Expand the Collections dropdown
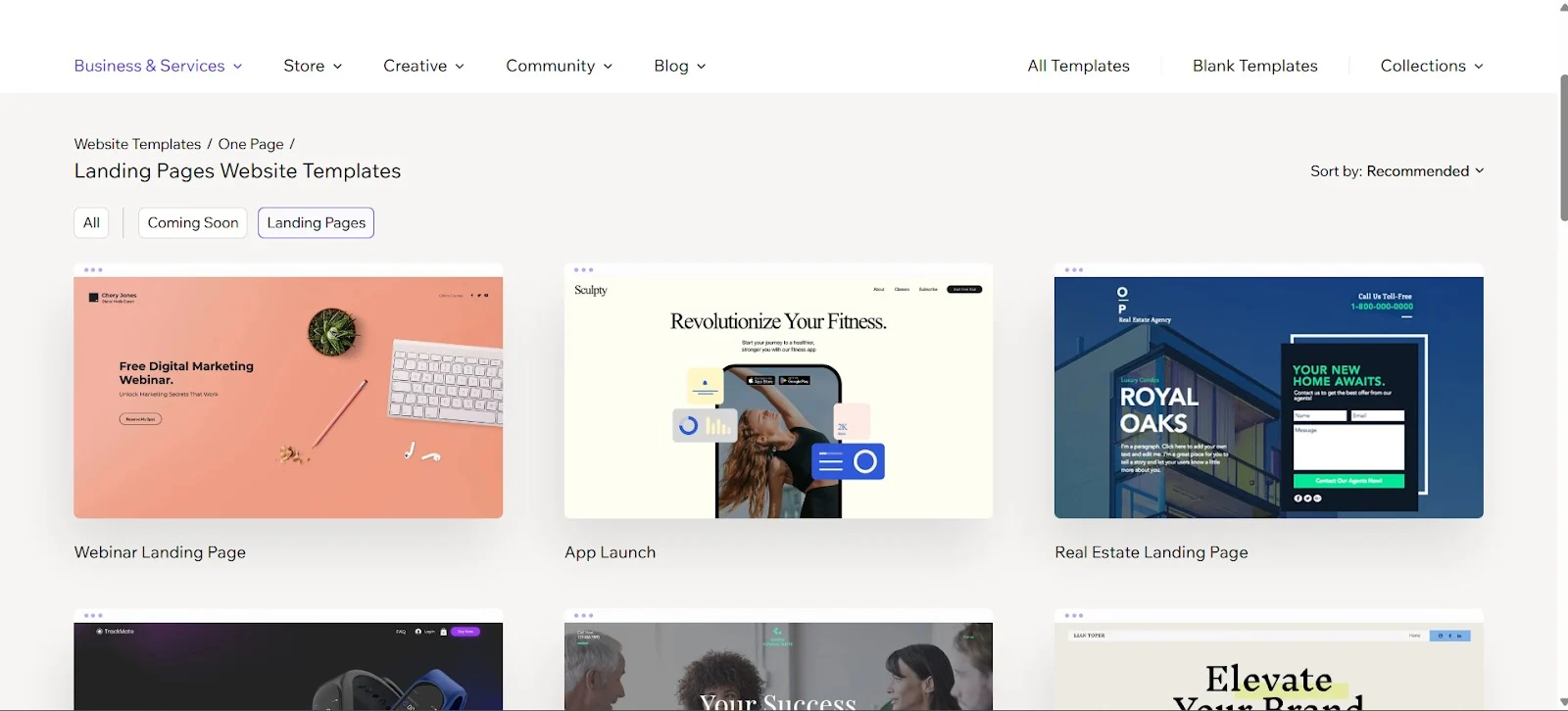Screen dimensions: 1568x711 point(1431,66)
